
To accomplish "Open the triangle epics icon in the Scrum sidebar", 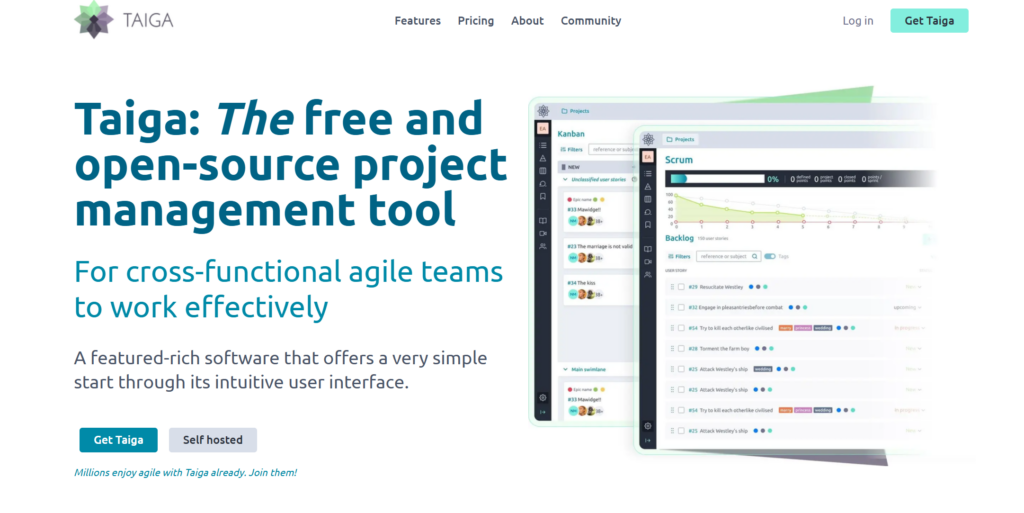I will pos(648,187).
